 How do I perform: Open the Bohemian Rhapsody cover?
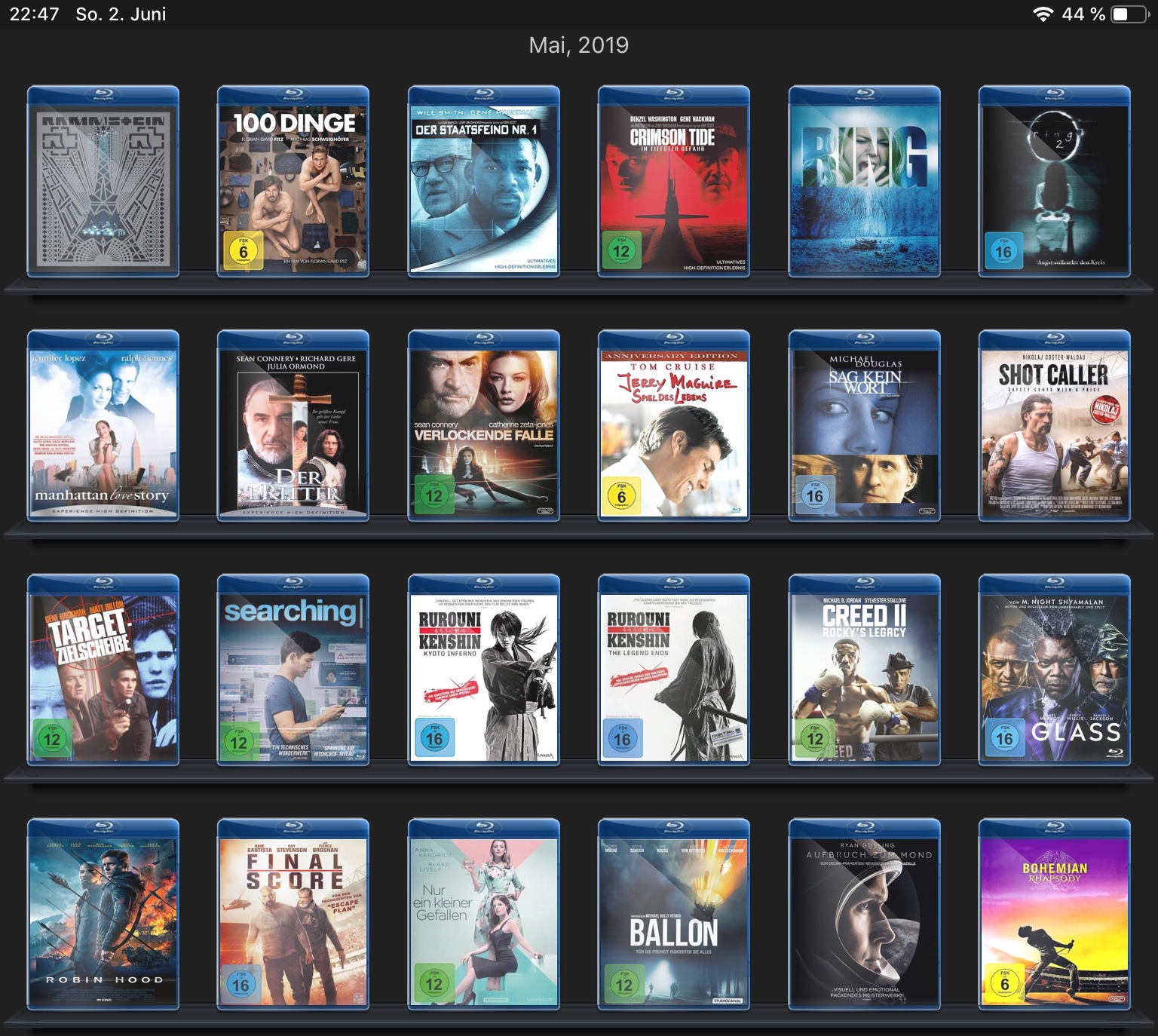(x=1055, y=915)
